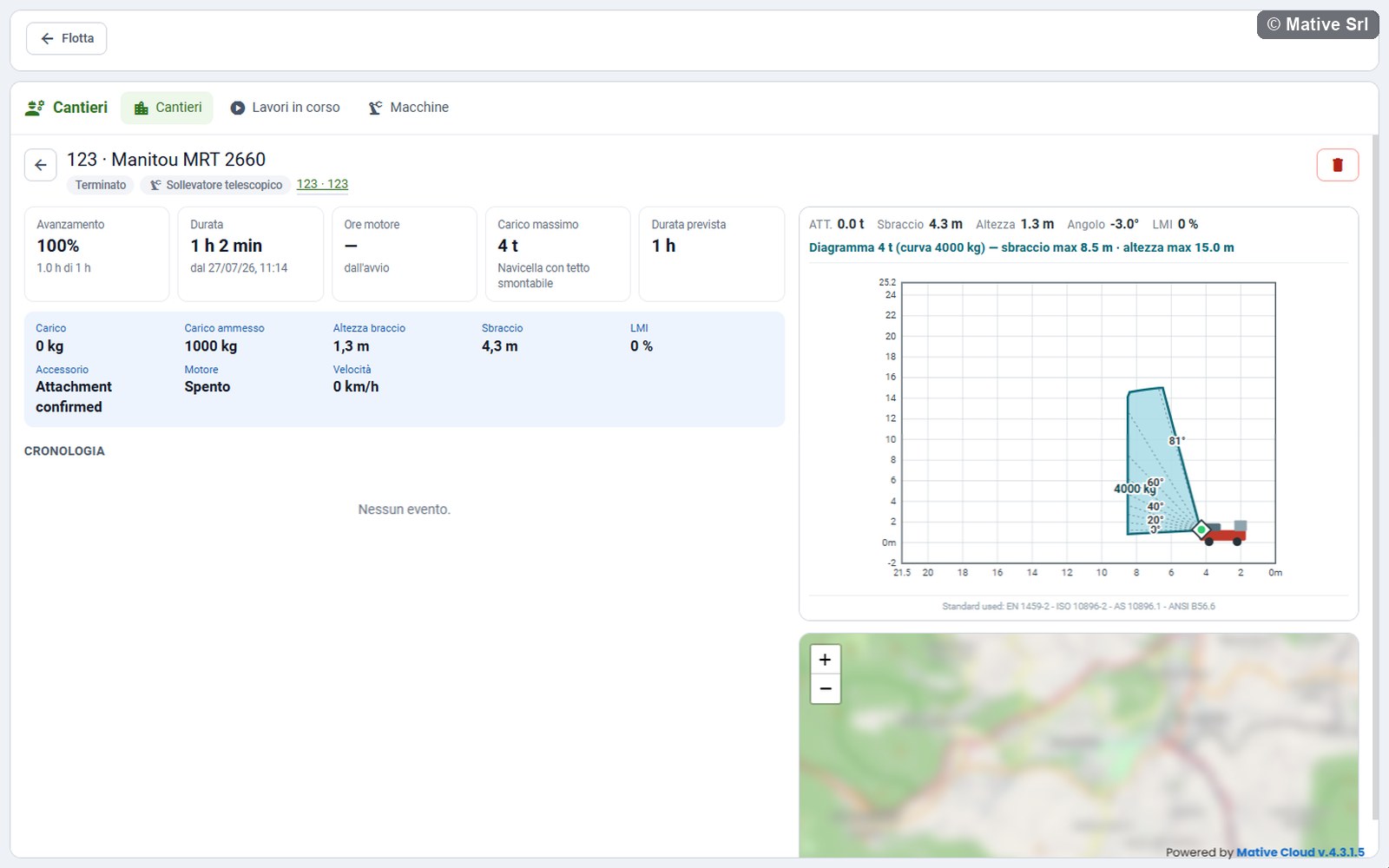Open the Cantieri tab

point(168,108)
